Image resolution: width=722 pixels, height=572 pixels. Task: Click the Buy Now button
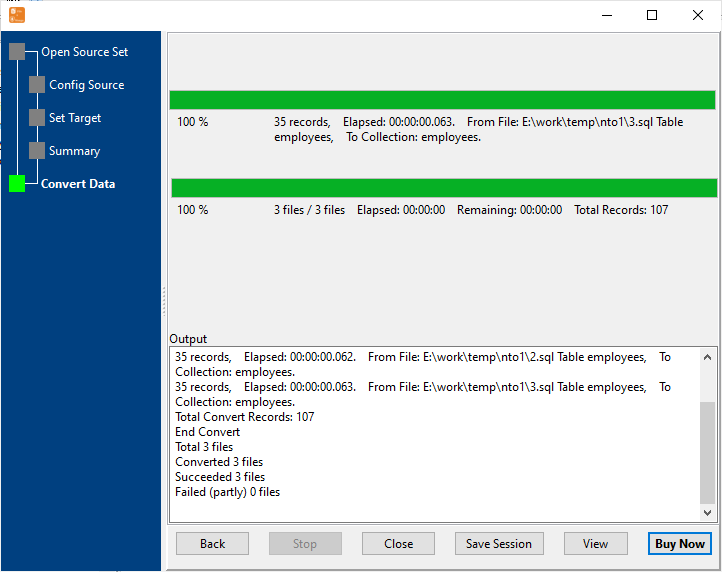(679, 544)
